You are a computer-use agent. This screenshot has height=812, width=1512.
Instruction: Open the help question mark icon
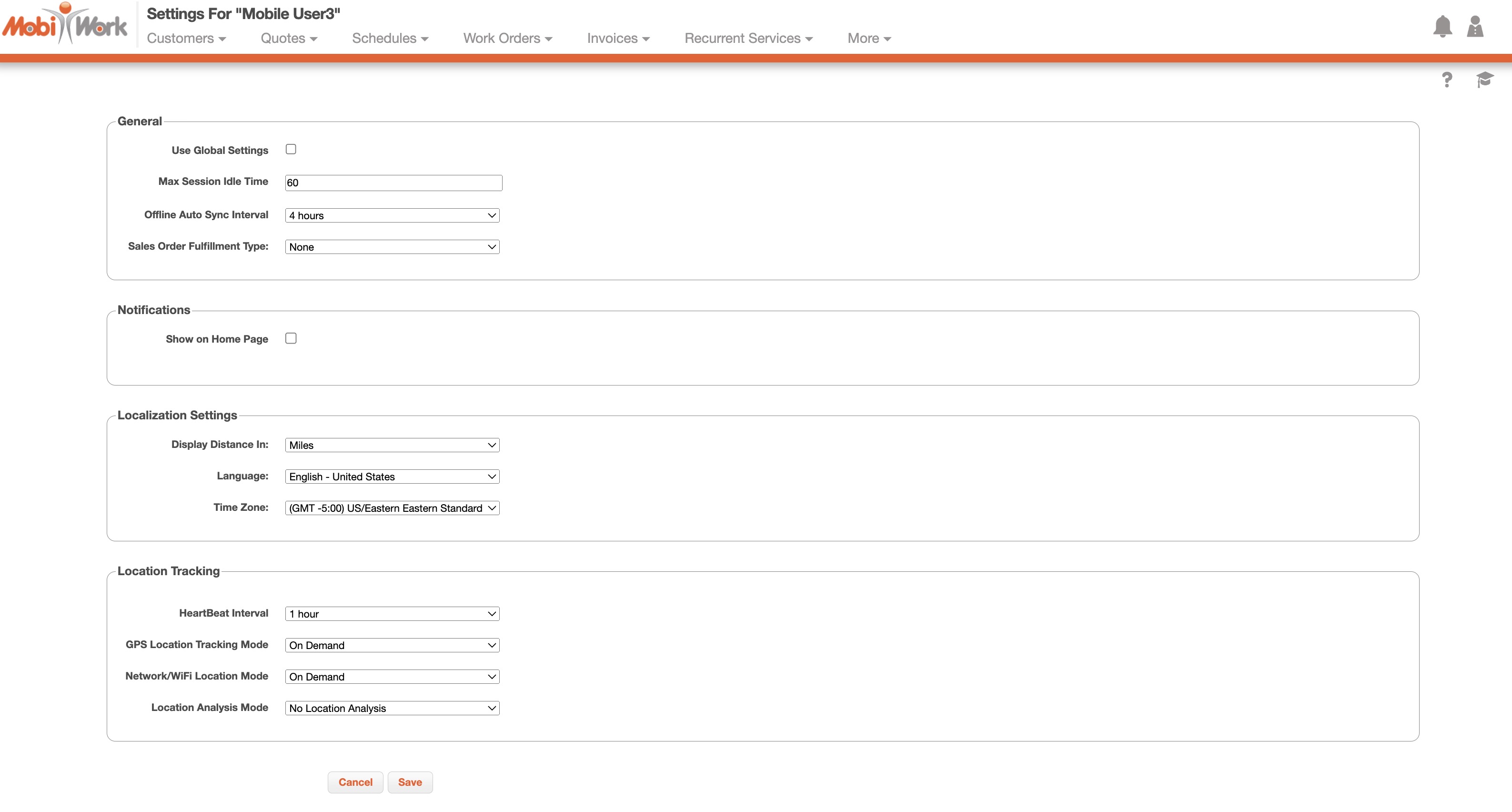1447,79
